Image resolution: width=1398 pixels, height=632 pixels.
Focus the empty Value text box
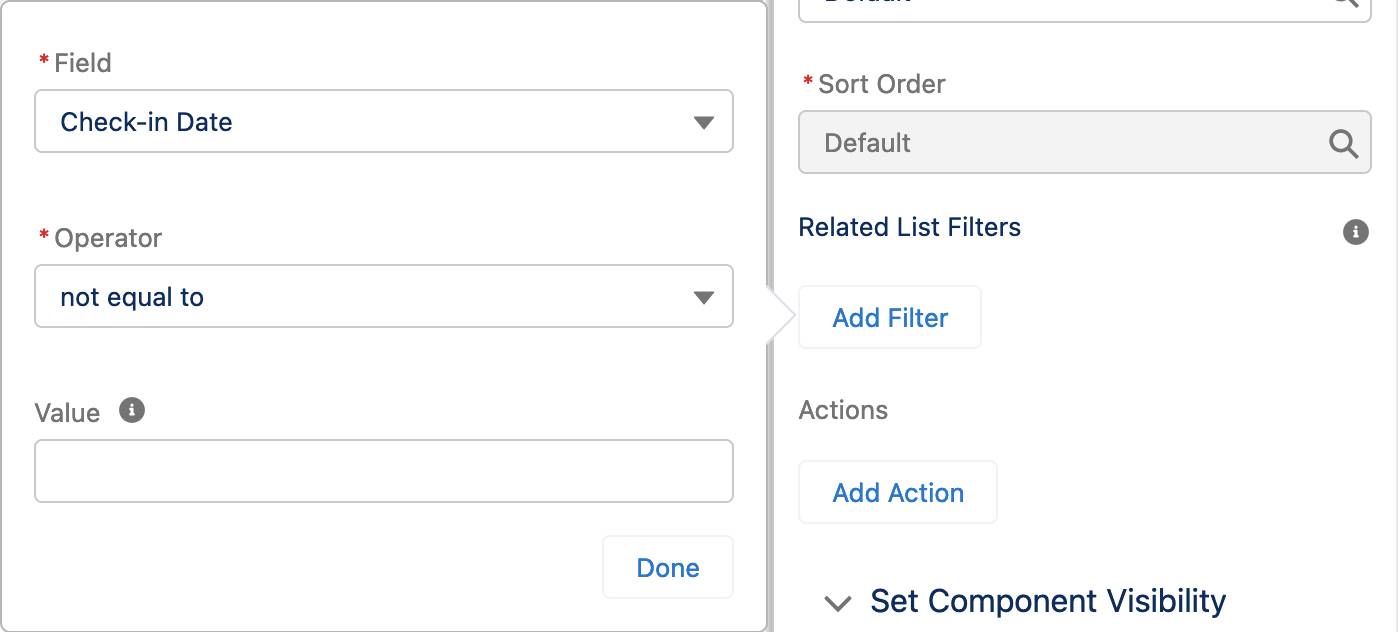[384, 471]
